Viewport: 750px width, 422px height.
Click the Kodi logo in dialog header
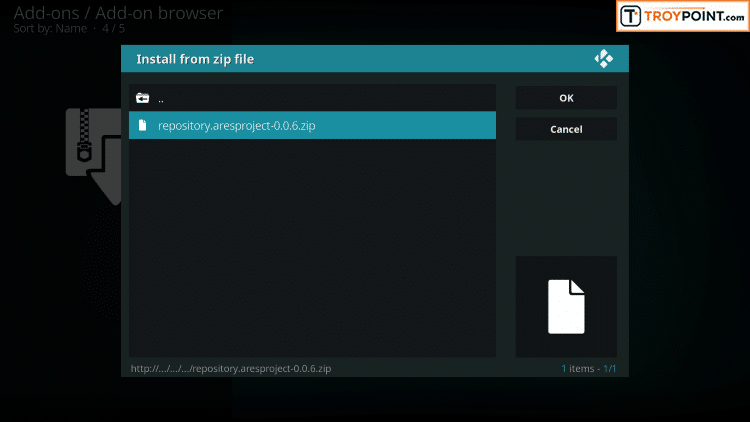pos(603,59)
